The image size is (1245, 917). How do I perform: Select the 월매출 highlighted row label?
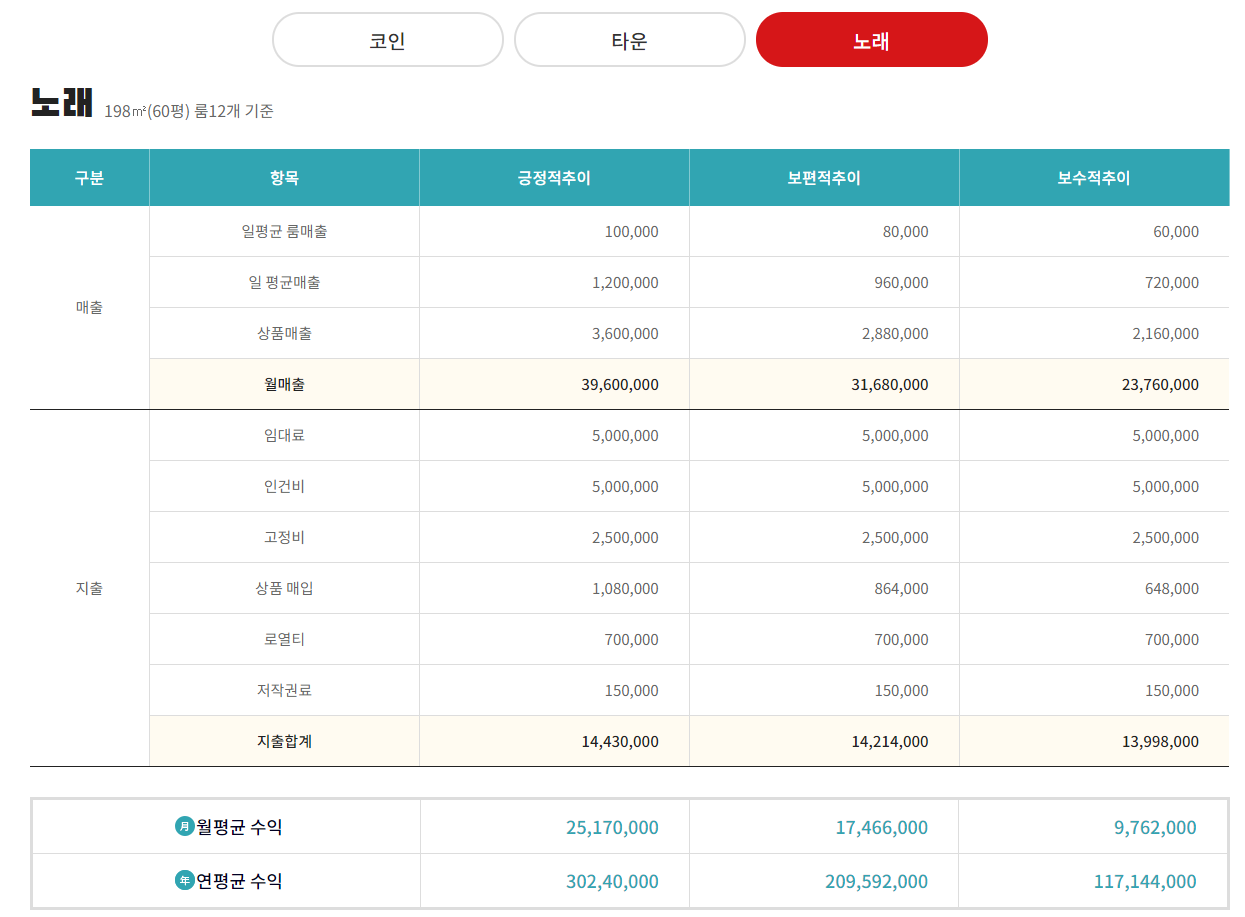coord(283,384)
